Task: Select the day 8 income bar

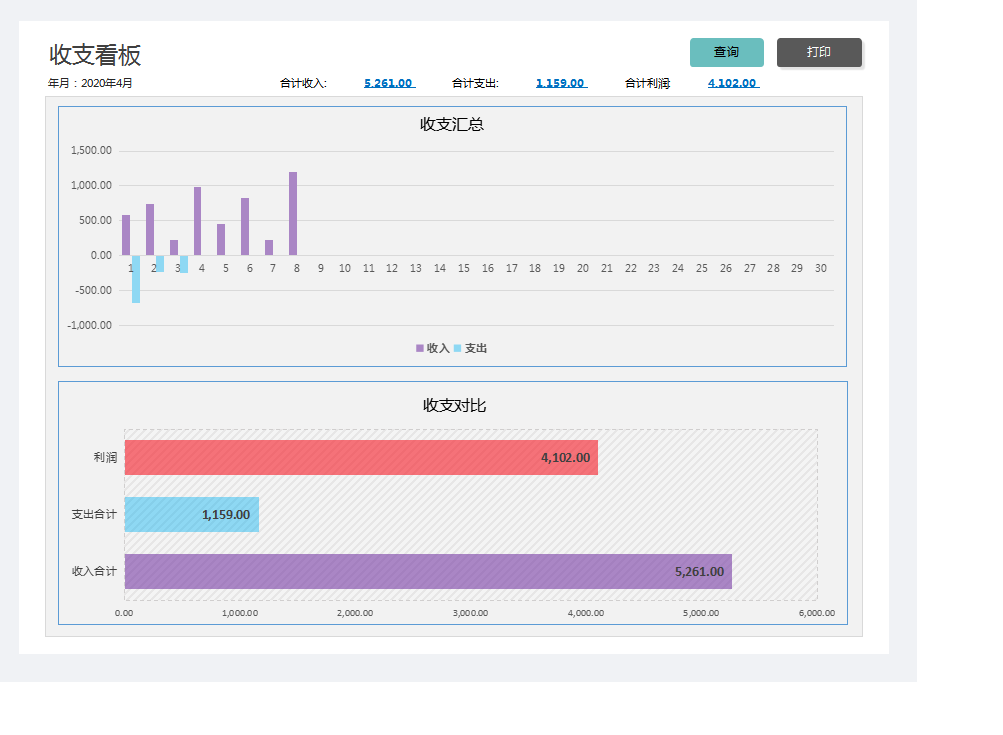Action: [x=293, y=214]
